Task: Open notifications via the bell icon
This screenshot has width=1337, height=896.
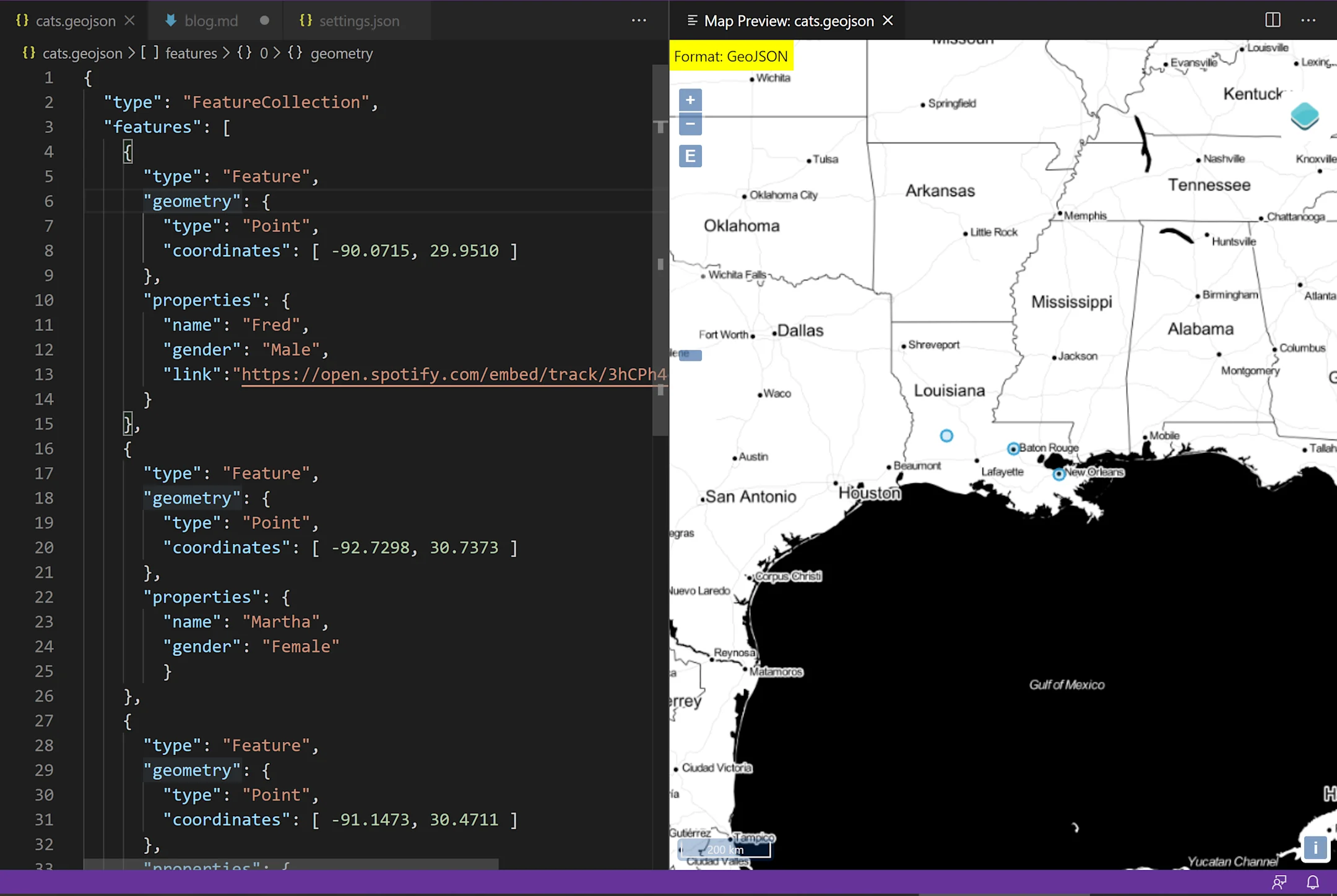Action: pyautogui.click(x=1311, y=882)
